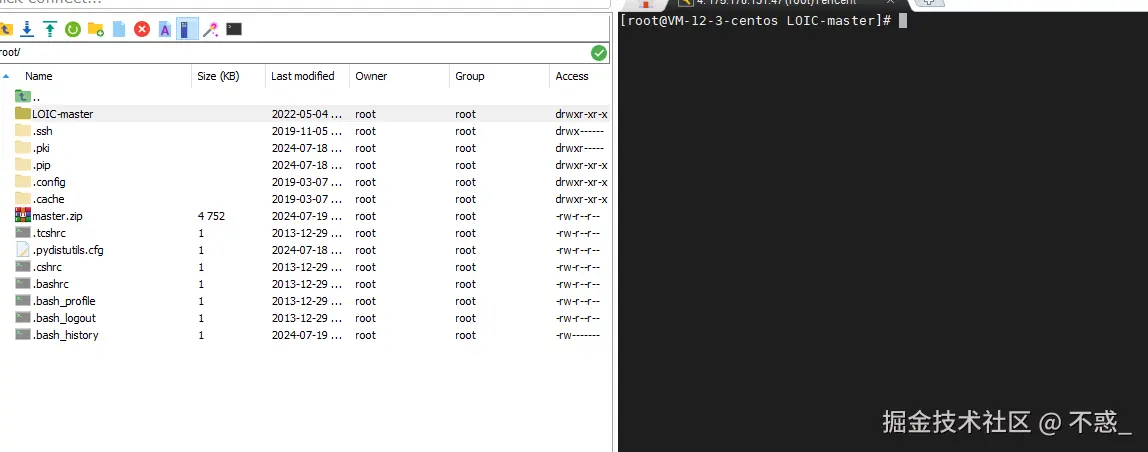Click the .ssh folder icon
The image size is (1148, 452).
click(x=23, y=131)
